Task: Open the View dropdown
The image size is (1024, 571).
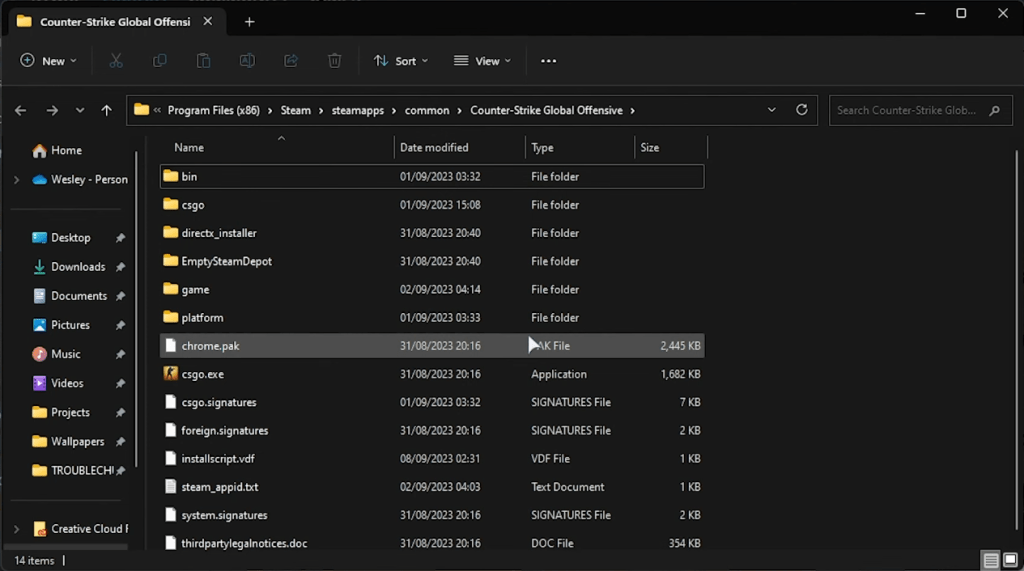Action: point(483,61)
